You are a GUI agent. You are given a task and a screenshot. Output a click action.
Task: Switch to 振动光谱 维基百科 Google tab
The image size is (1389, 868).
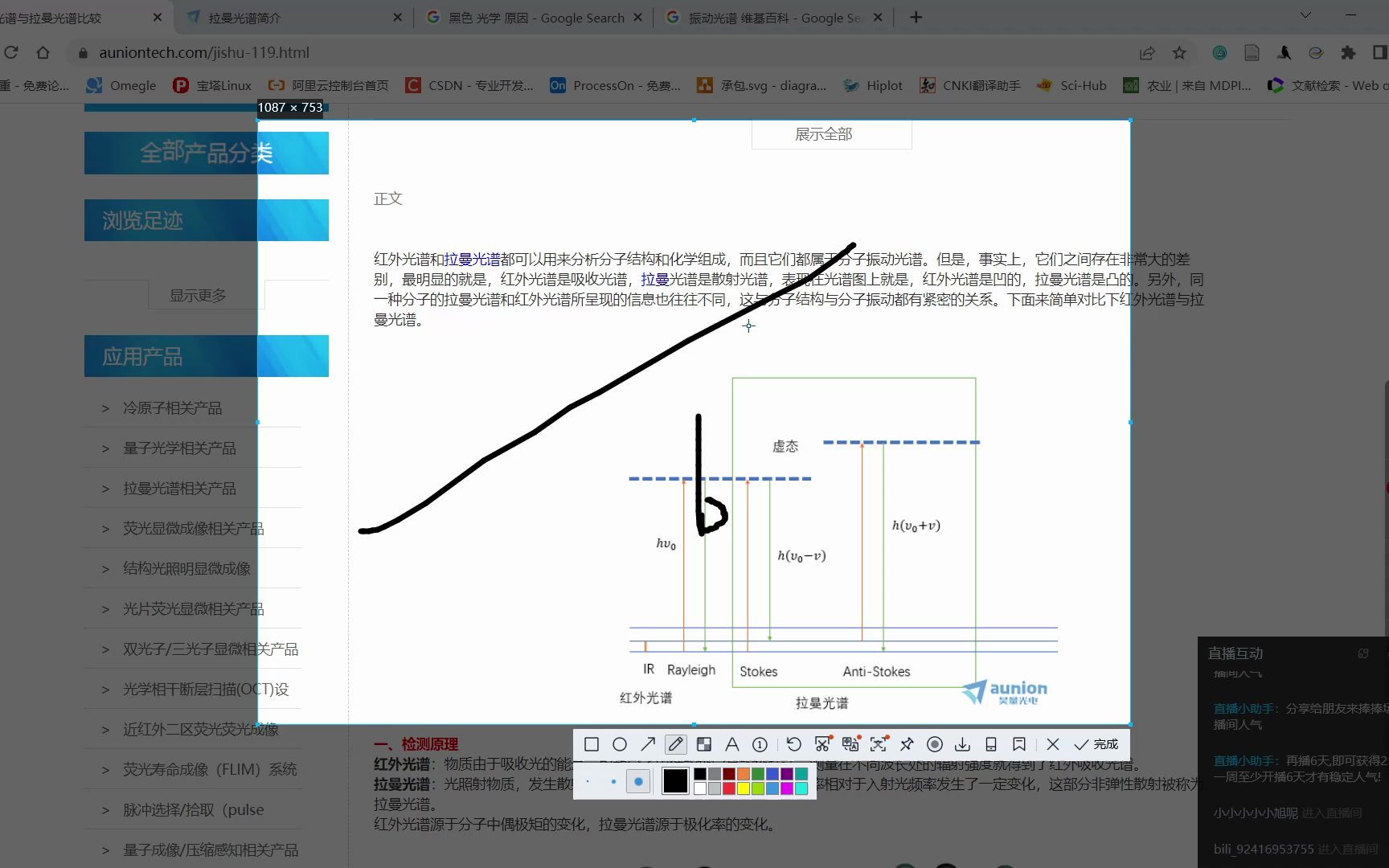[x=774, y=18]
